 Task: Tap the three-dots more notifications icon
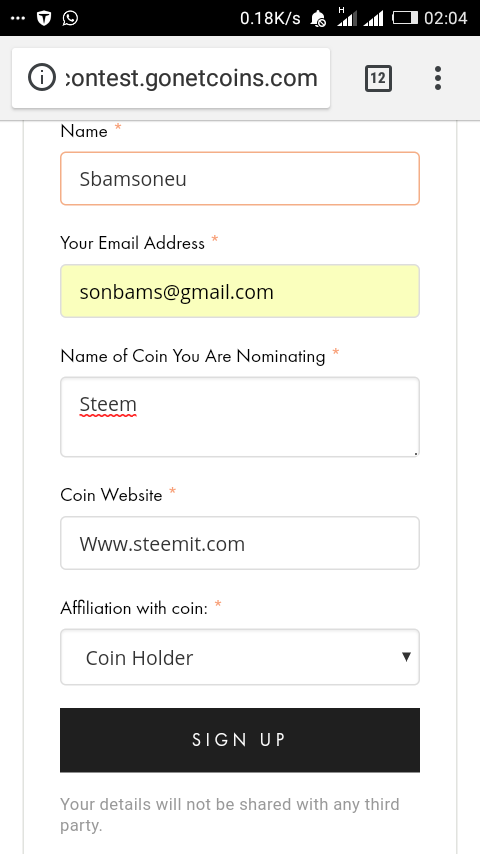tap(18, 19)
